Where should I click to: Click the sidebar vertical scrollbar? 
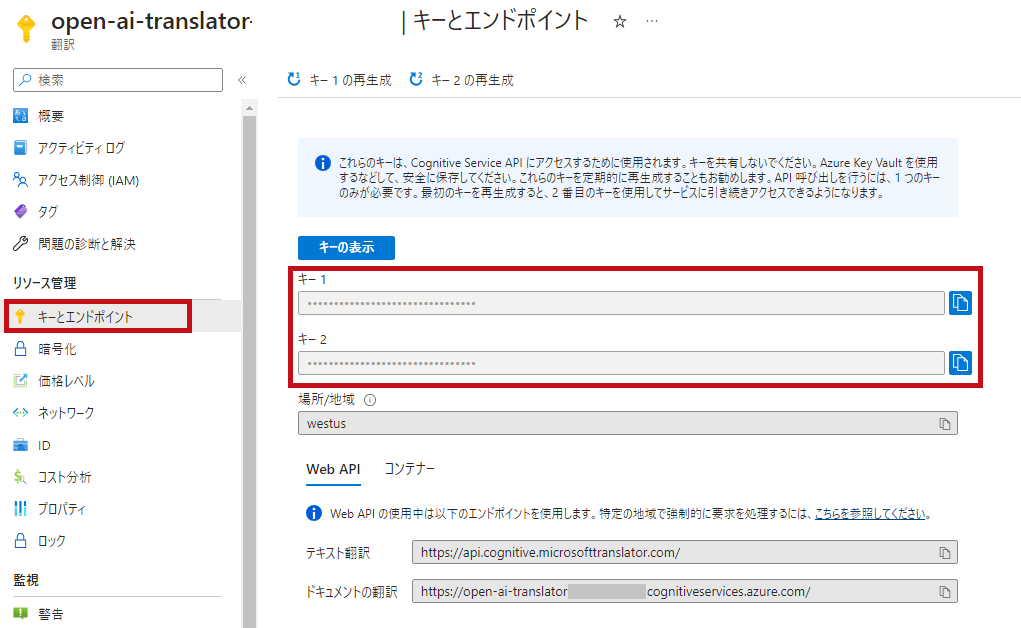(249, 371)
